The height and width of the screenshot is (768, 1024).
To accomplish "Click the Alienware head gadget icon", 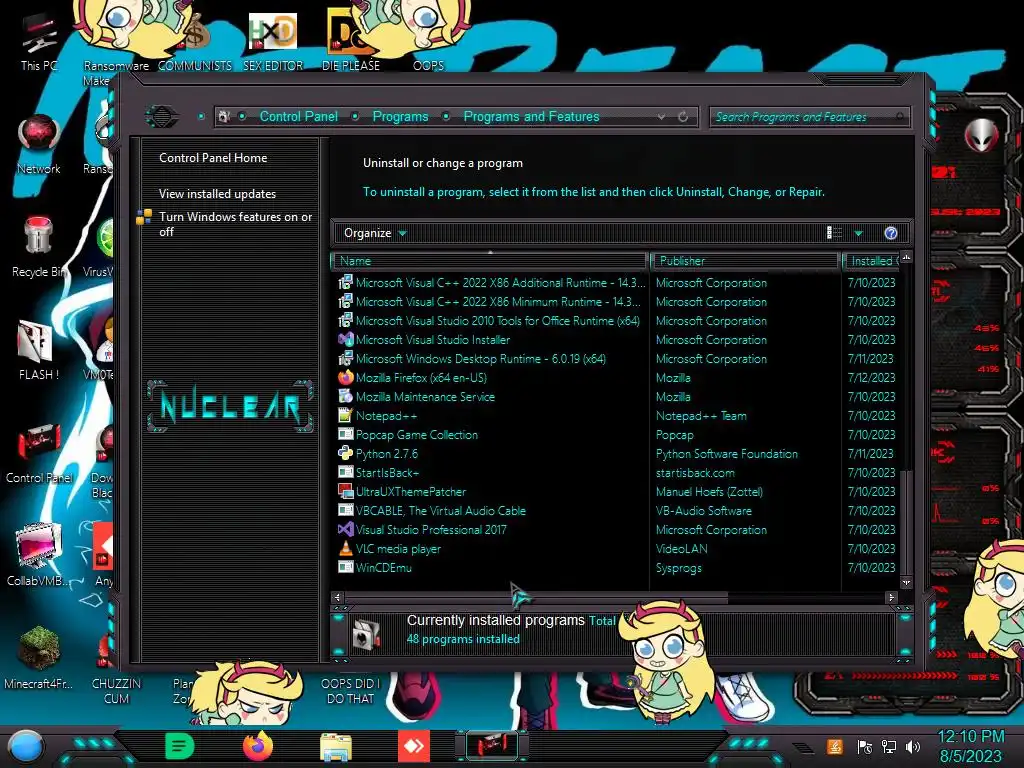I will [981, 136].
